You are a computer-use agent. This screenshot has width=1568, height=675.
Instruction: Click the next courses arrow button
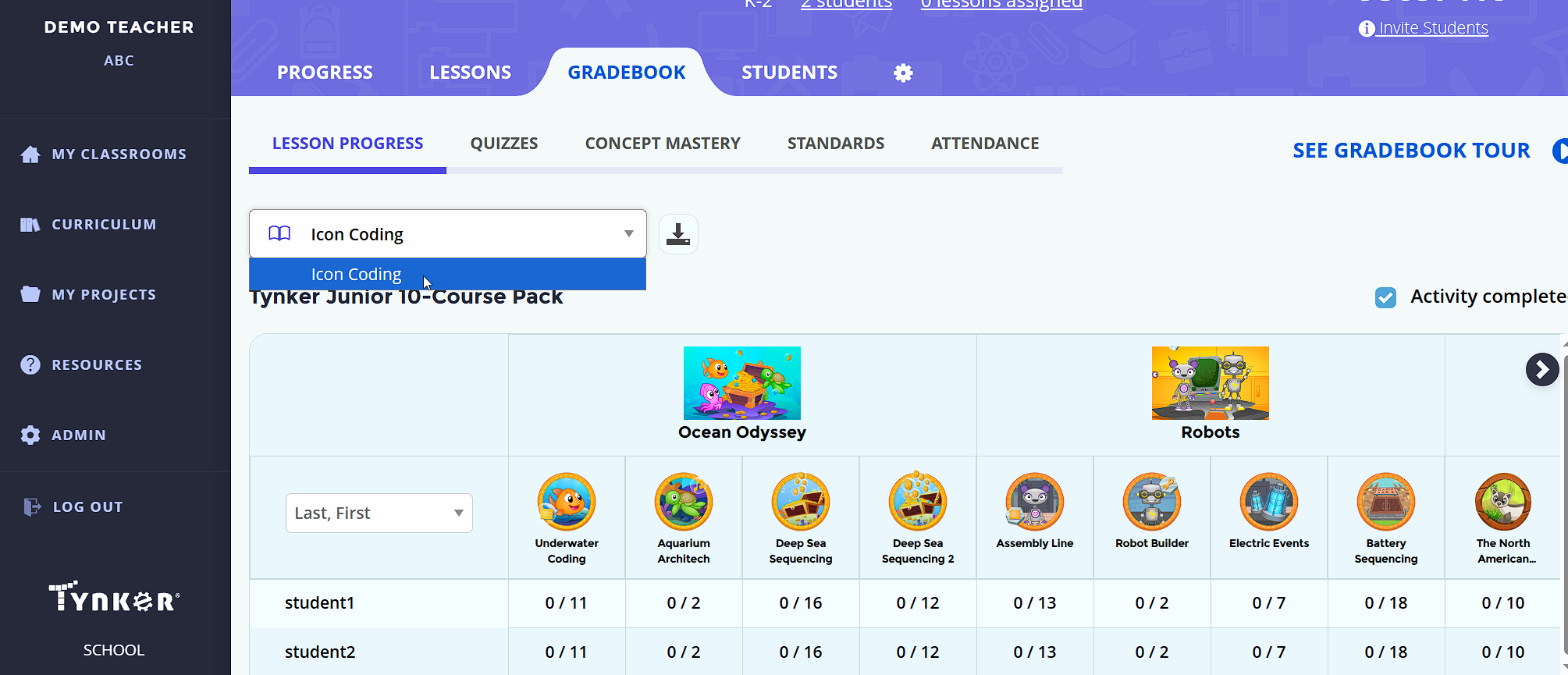1542,370
